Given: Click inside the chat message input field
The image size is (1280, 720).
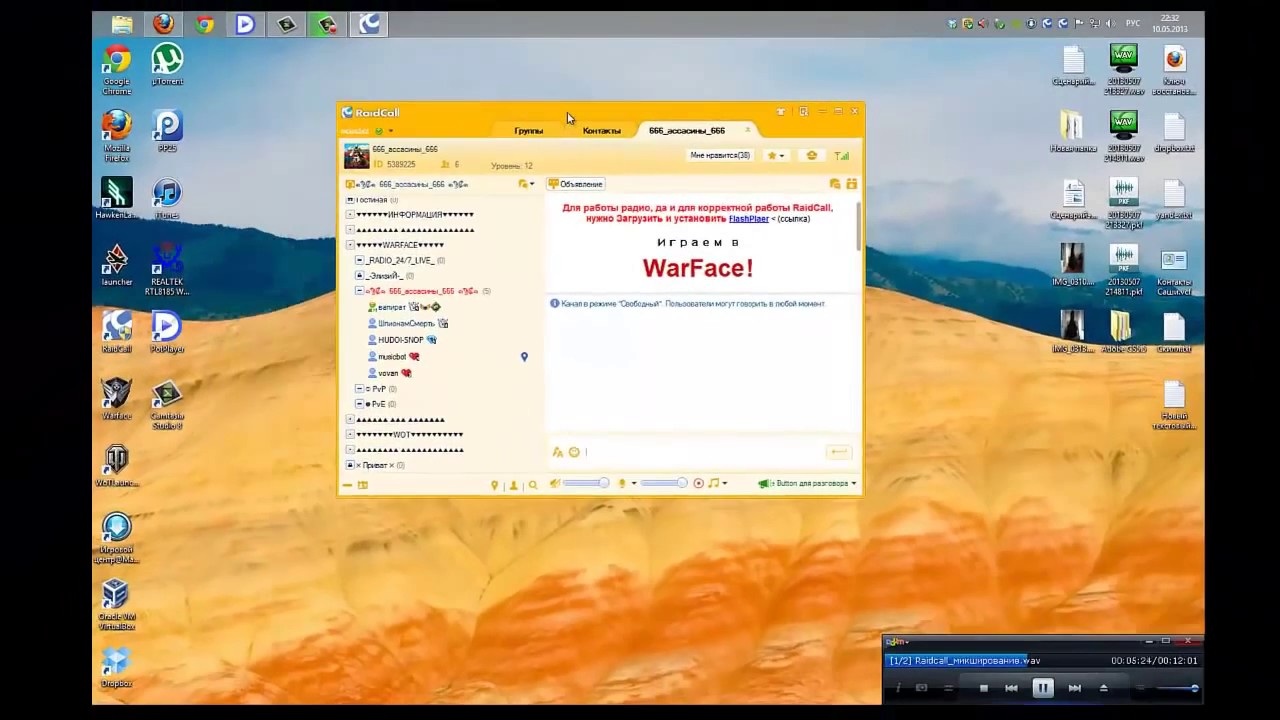Looking at the screenshot, I should [x=704, y=452].
